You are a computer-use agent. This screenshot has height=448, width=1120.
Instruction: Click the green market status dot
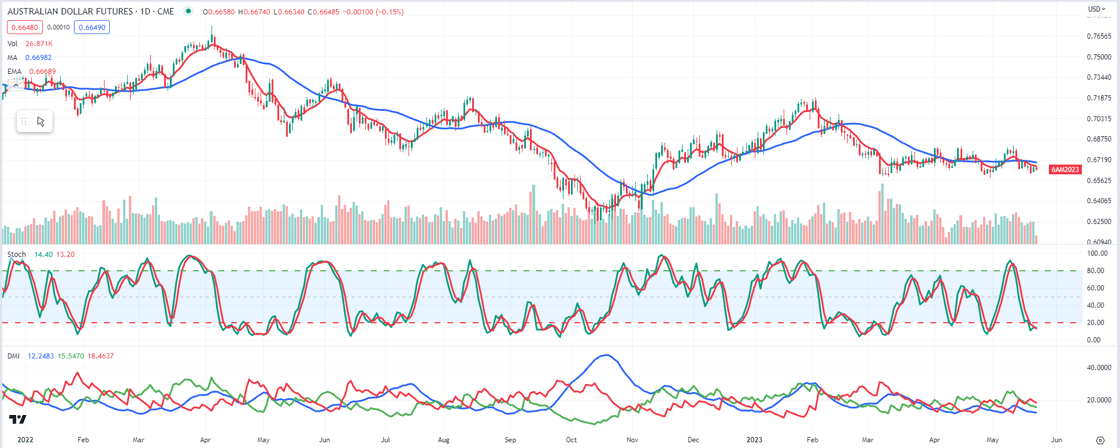coord(188,12)
